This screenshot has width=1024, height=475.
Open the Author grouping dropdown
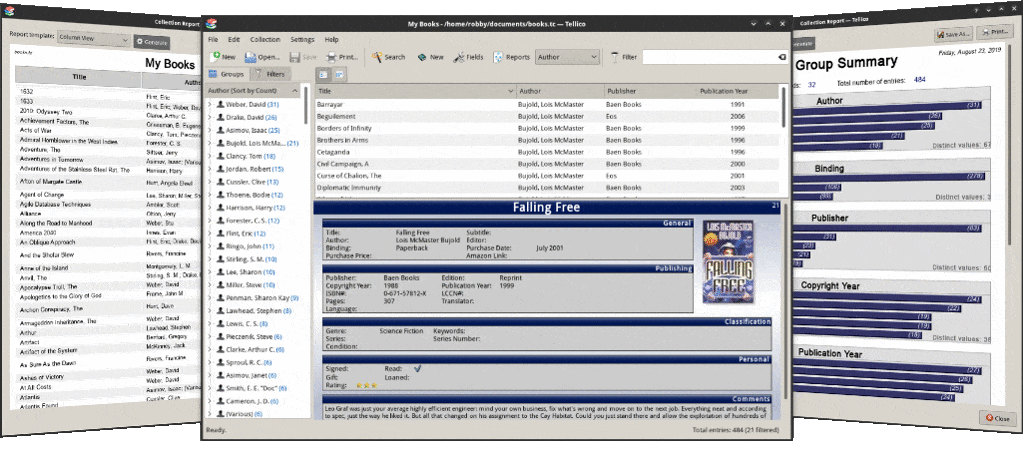tap(567, 57)
